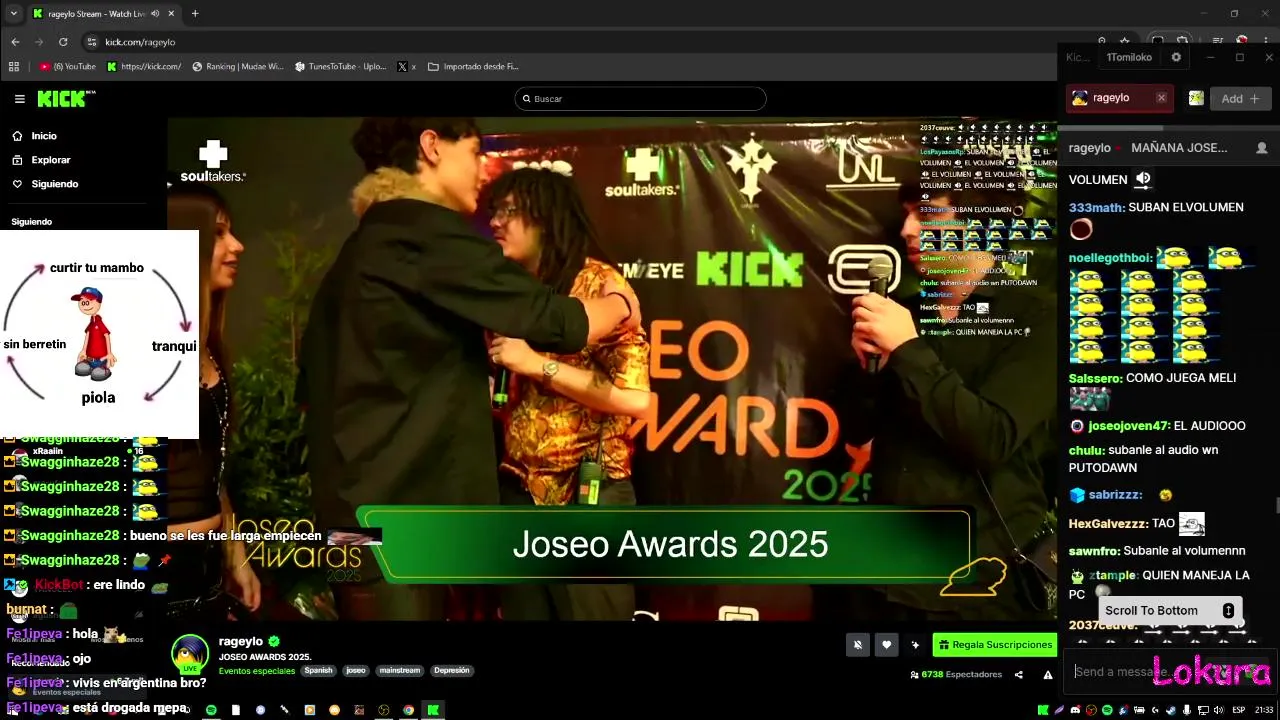Click the rageylo streamer name below video
Viewport: 1280px width, 720px height.
coord(241,641)
